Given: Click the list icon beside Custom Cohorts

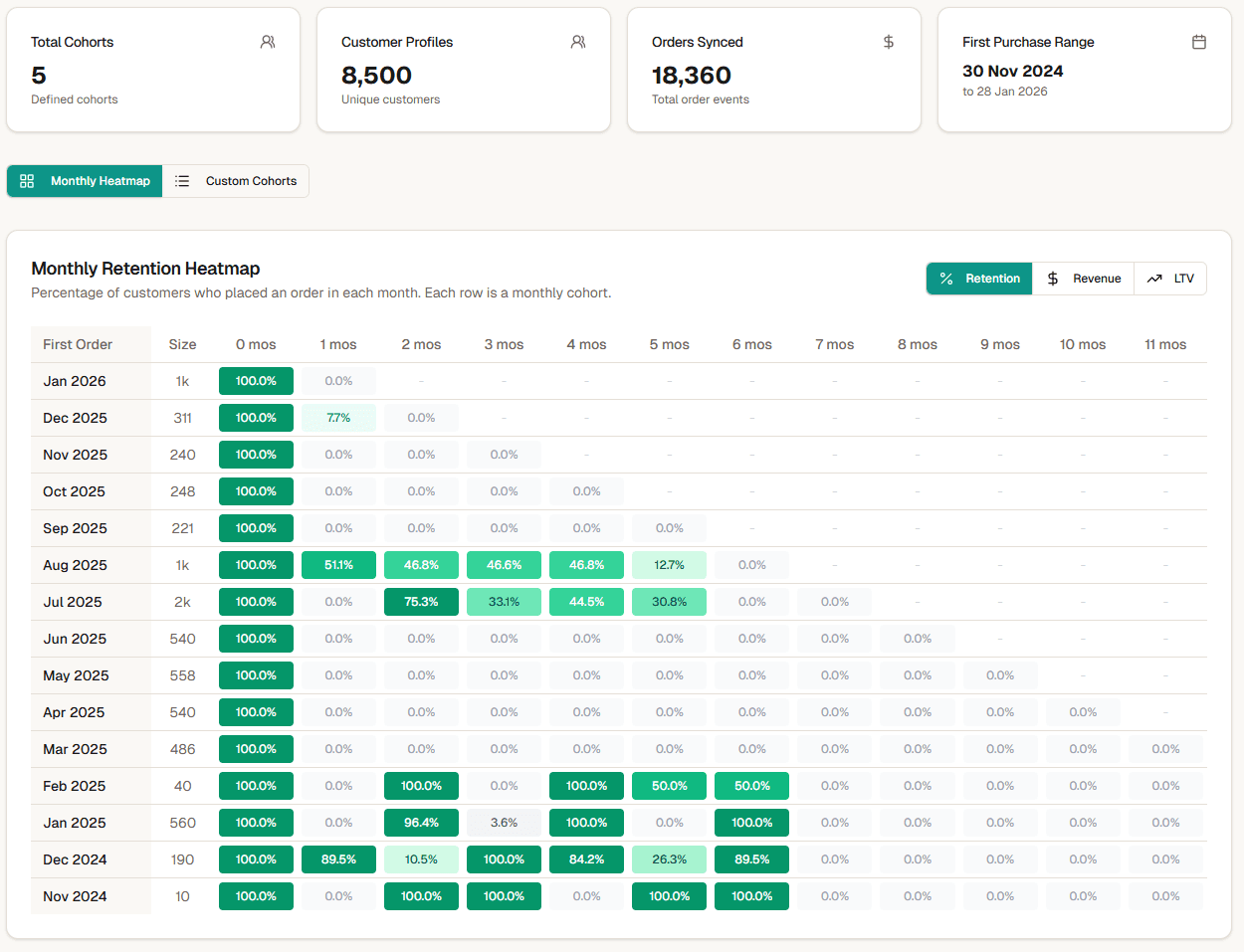Looking at the screenshot, I should (x=182, y=180).
